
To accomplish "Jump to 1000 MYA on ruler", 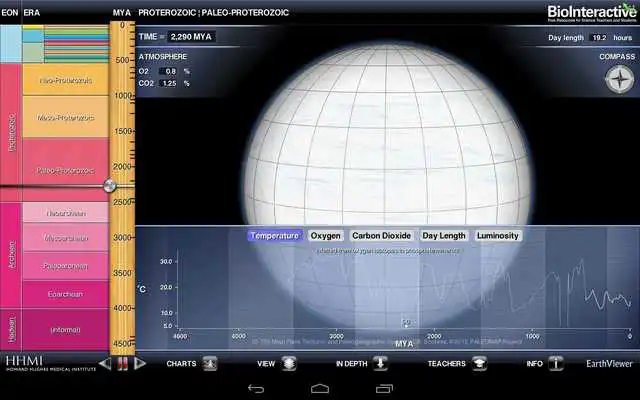I will (123, 96).
